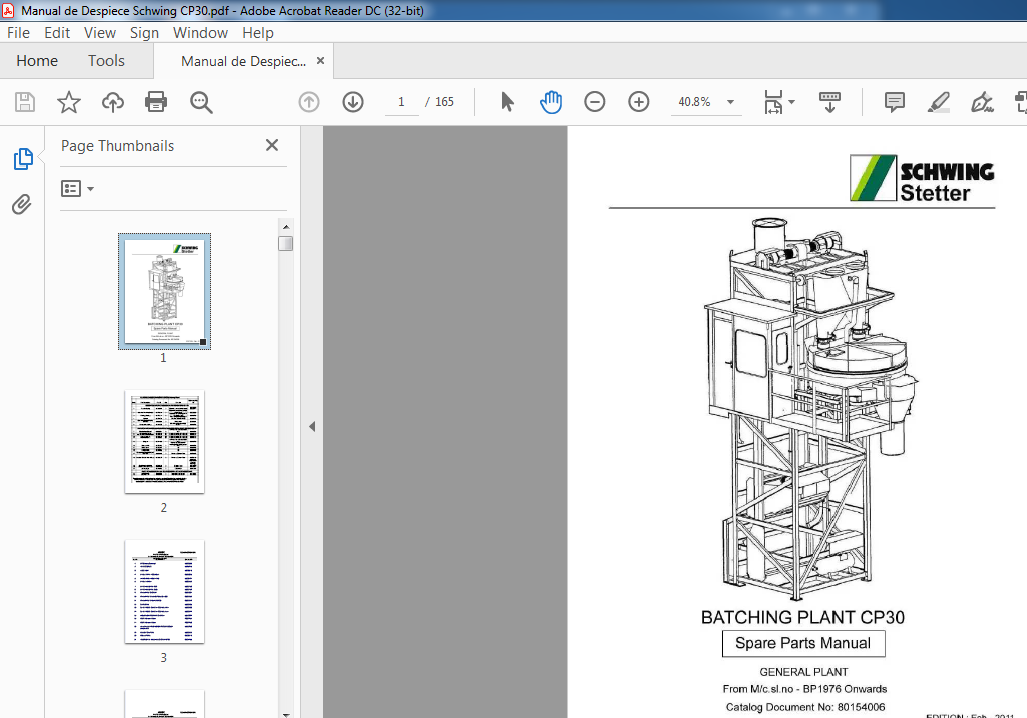Switch to the Tools tab
Screen dimensions: 1027x718
(x=106, y=61)
